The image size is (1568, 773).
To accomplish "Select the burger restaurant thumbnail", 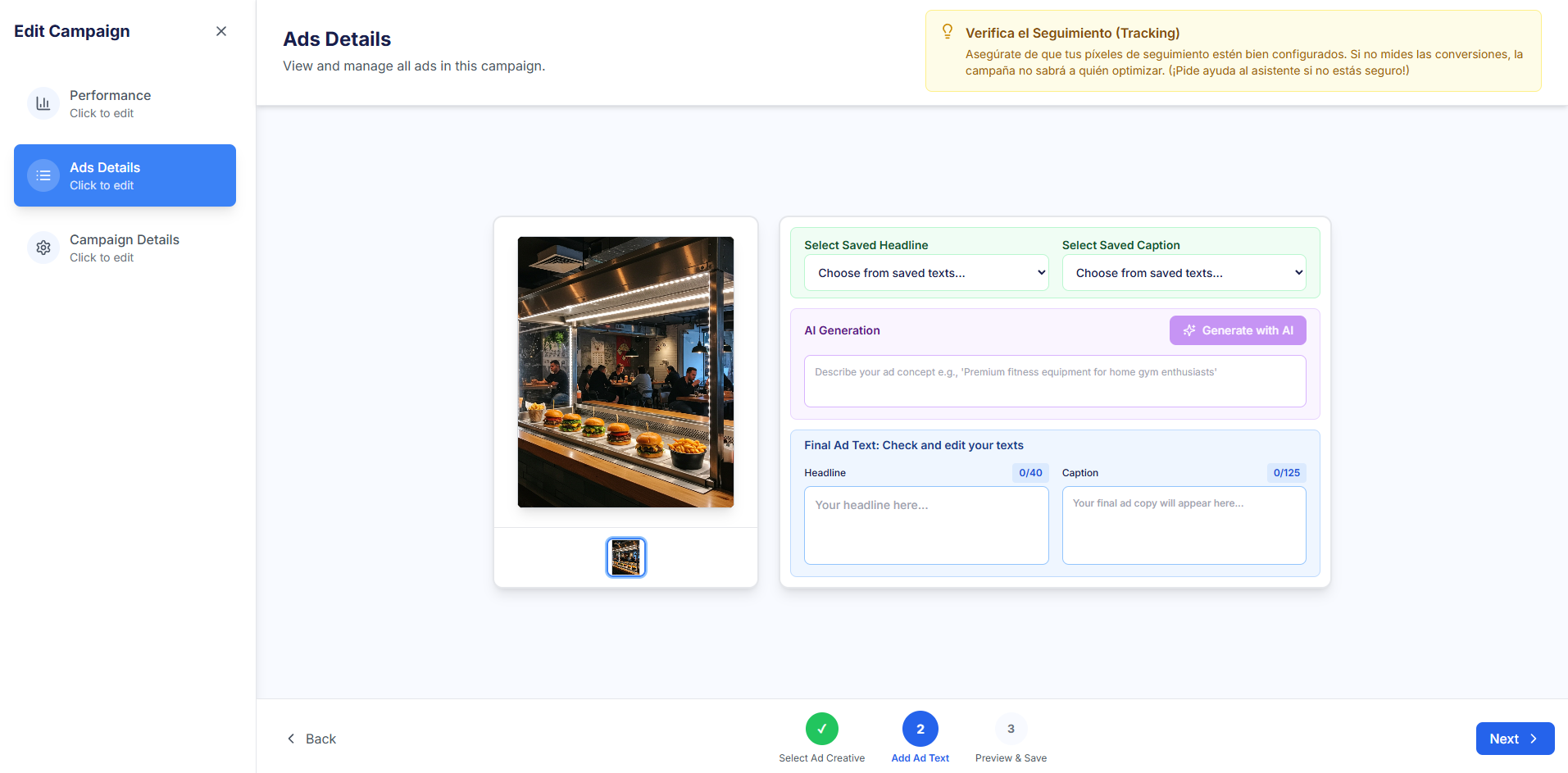I will point(626,557).
